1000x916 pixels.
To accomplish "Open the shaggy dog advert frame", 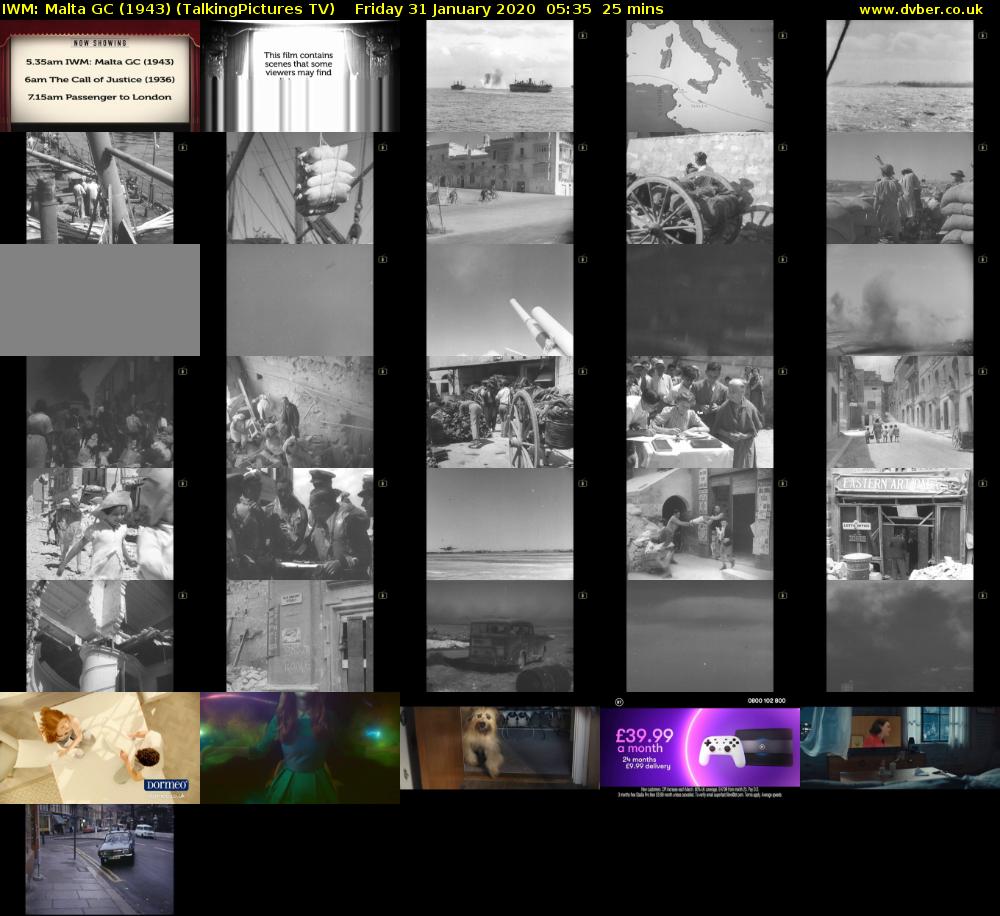I will point(499,748).
